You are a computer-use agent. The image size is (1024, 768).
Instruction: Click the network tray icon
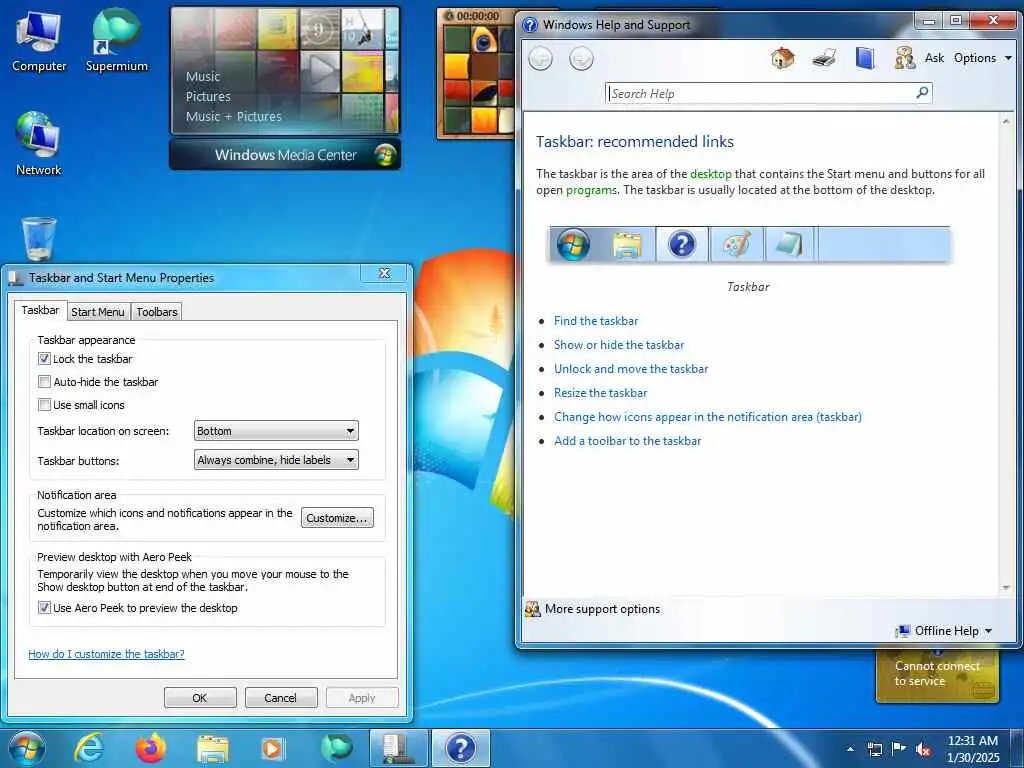pyautogui.click(x=874, y=750)
